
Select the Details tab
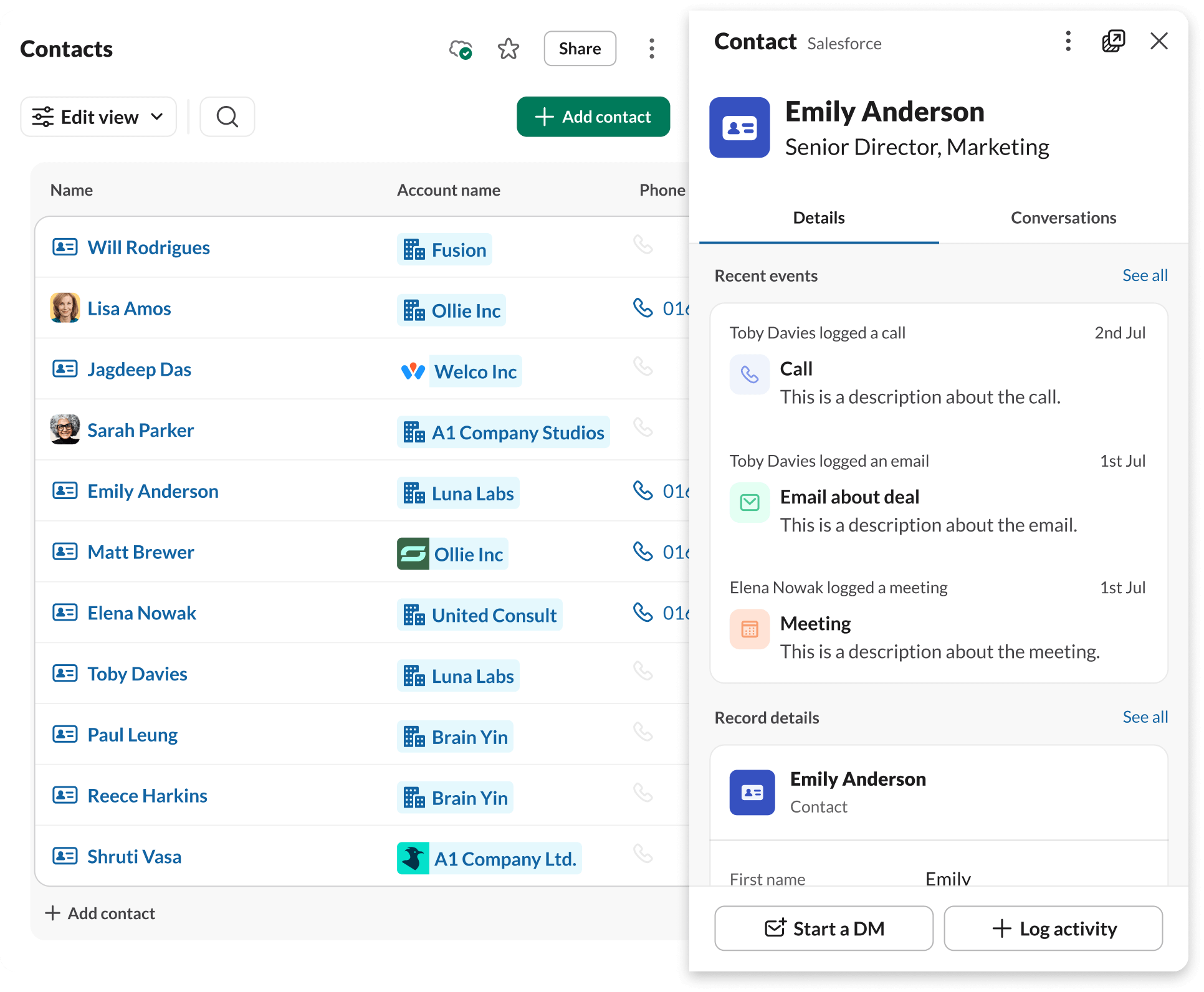point(818,217)
